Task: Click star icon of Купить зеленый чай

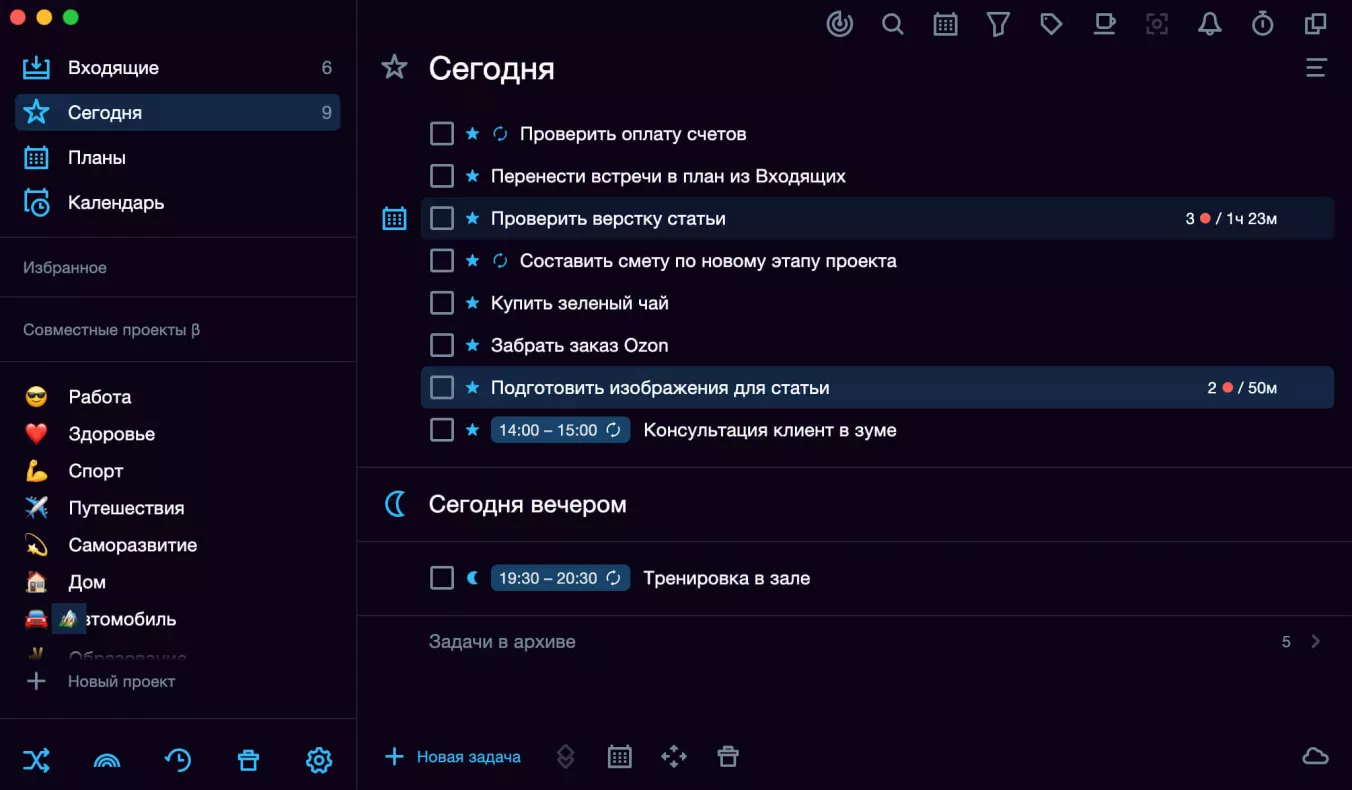Action: [473, 303]
